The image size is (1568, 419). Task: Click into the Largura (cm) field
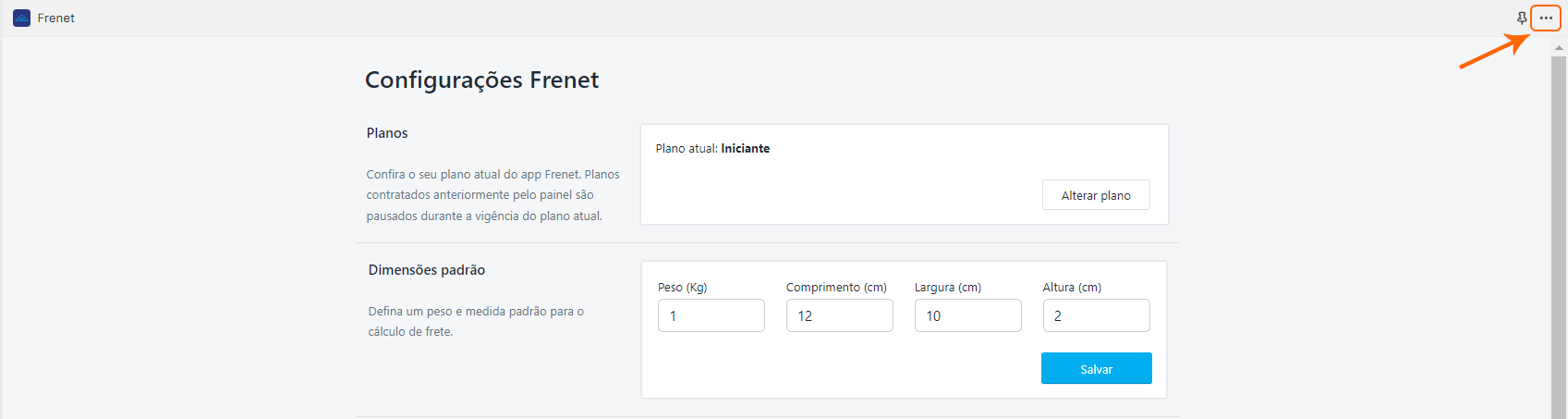pyautogui.click(x=967, y=315)
